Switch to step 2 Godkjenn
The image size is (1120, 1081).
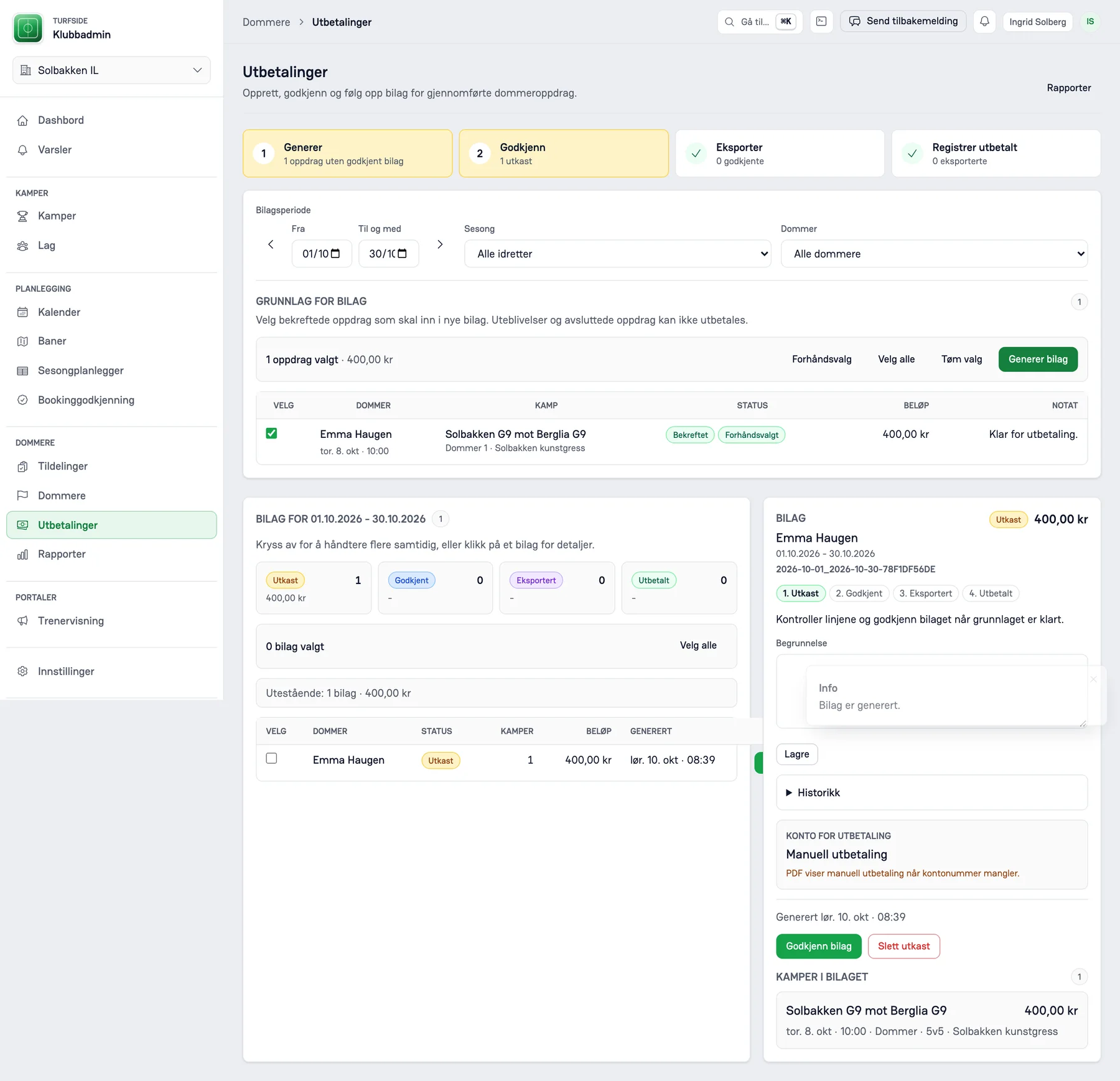[564, 154]
